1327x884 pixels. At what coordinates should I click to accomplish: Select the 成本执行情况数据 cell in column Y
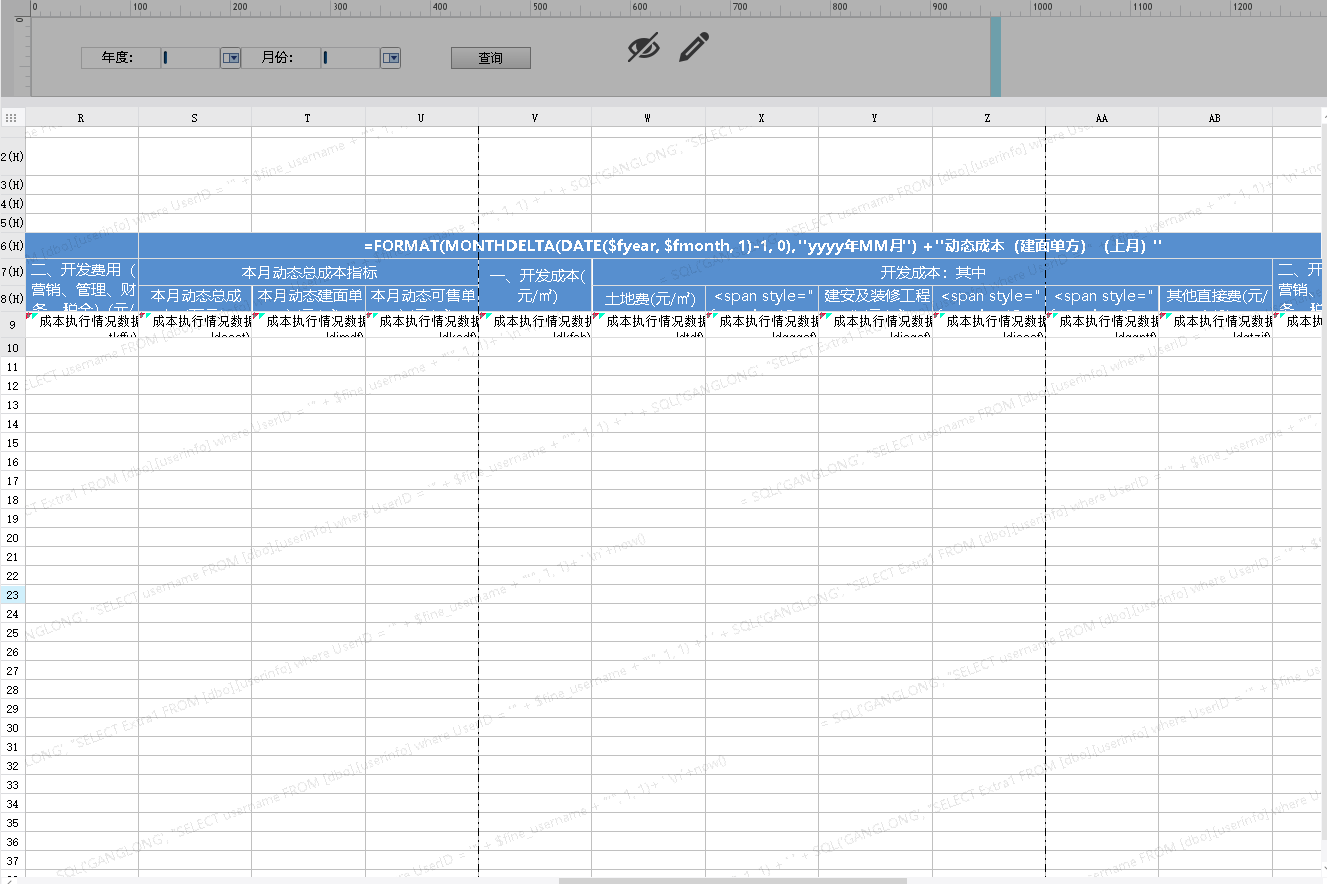tap(875, 324)
